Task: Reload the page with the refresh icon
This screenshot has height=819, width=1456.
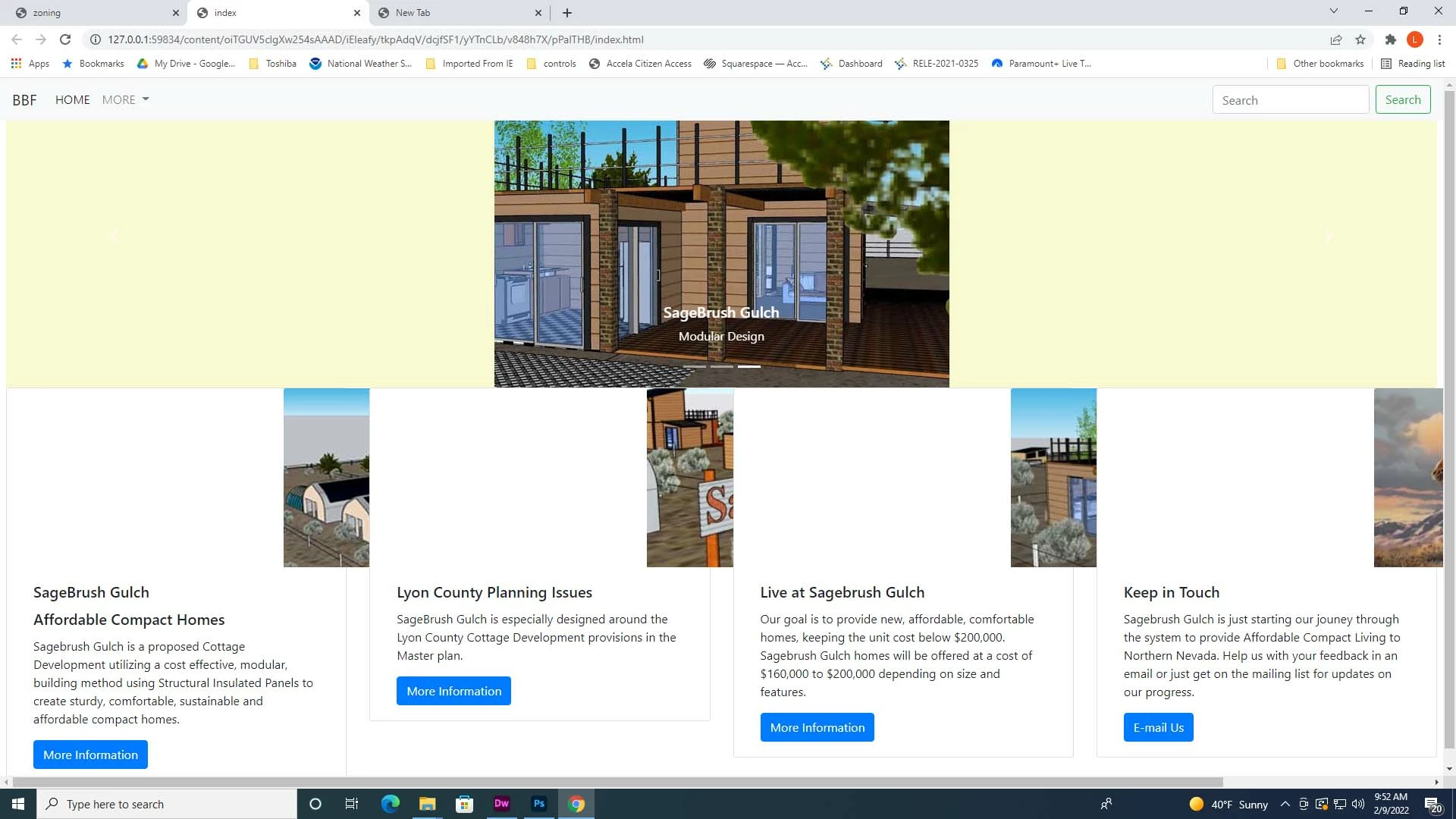Action: [65, 39]
